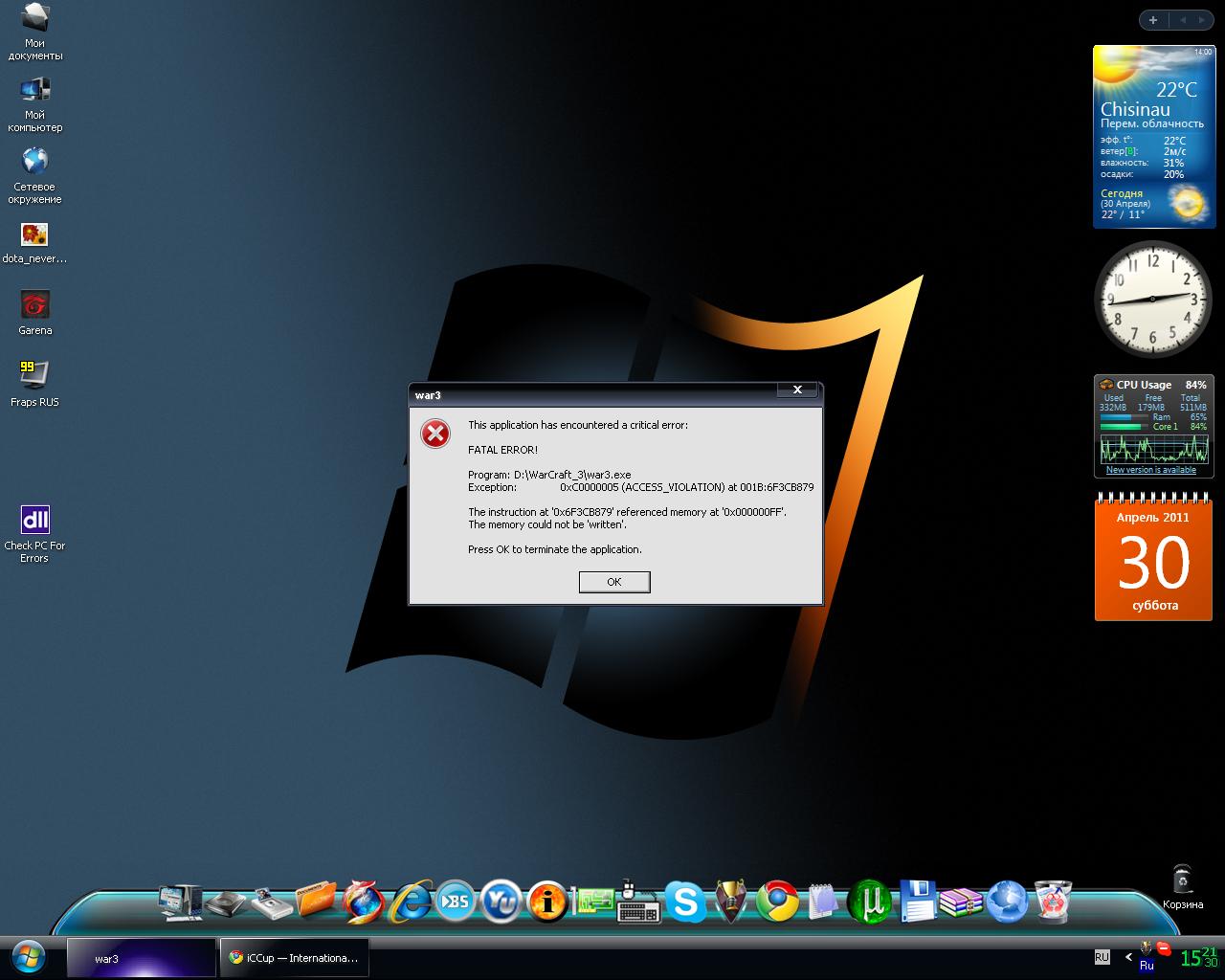Click the Warcraft icon in system tray
Image resolution: width=1225 pixels, height=980 pixels.
[1147, 948]
